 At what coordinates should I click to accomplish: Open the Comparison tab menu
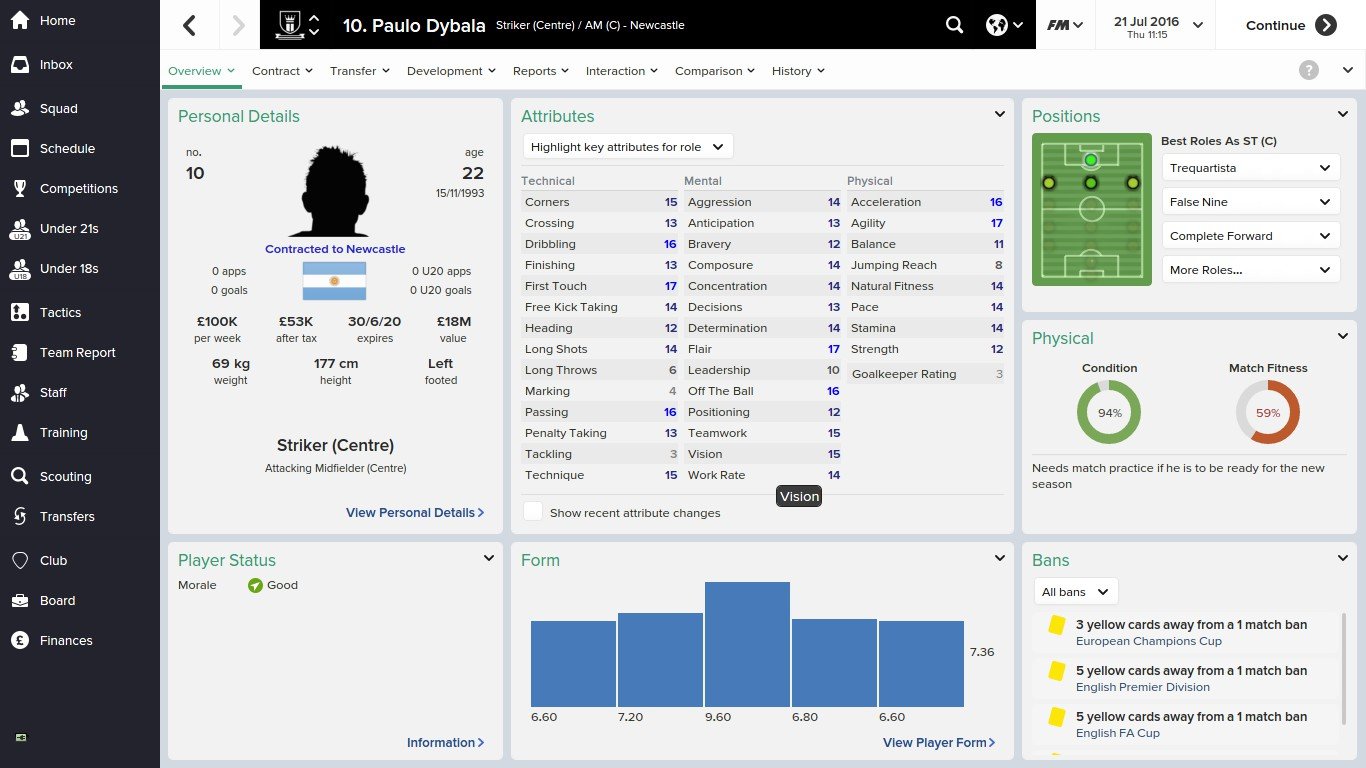714,71
